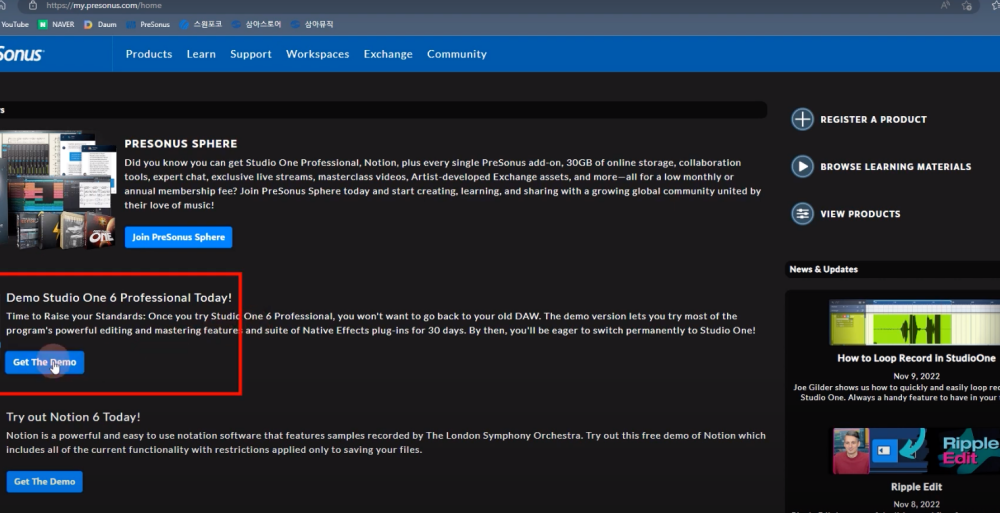1000x513 pixels.
Task: Click REGISTER A PRODUCT link
Action: click(x=873, y=119)
